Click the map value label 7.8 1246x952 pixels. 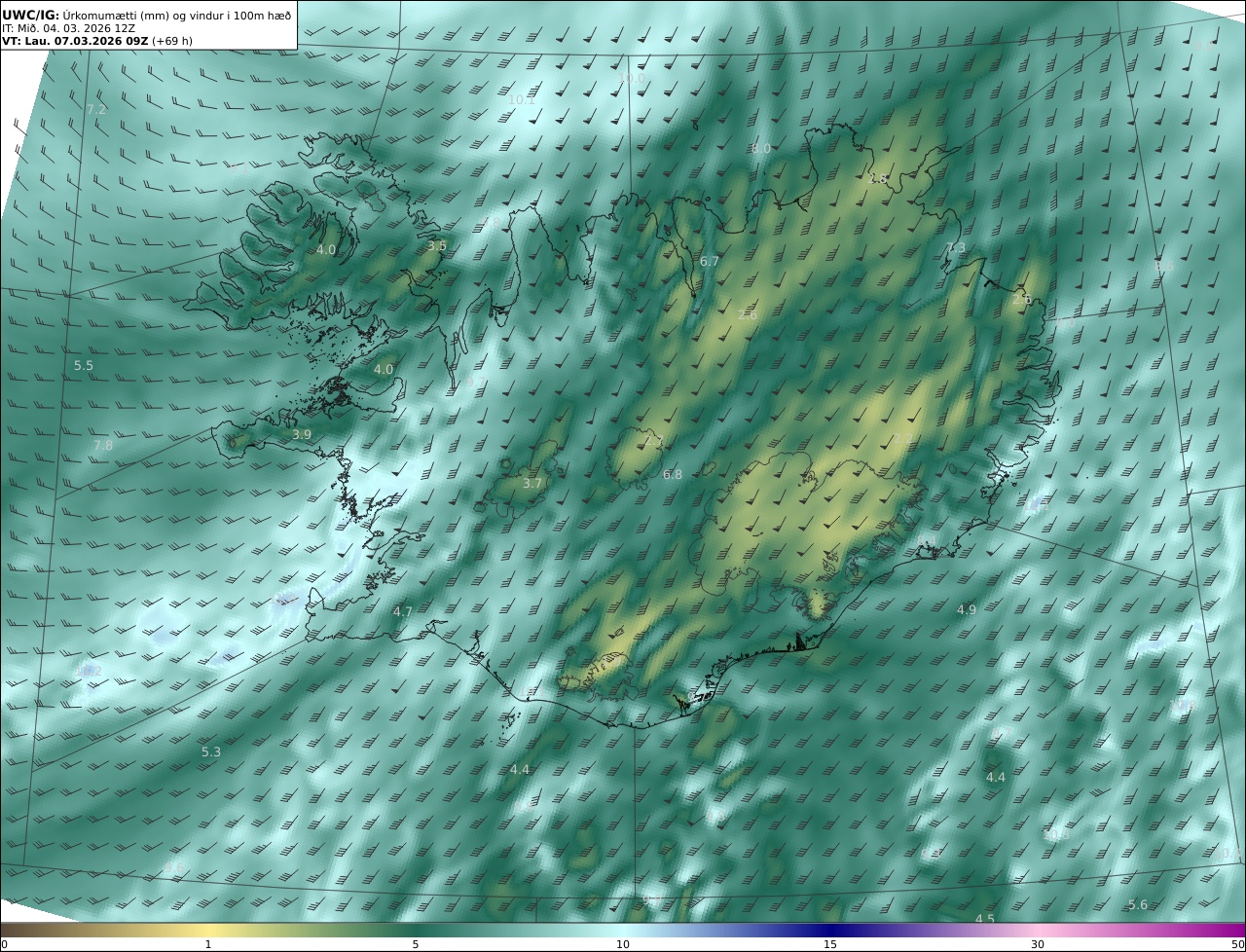click(103, 446)
